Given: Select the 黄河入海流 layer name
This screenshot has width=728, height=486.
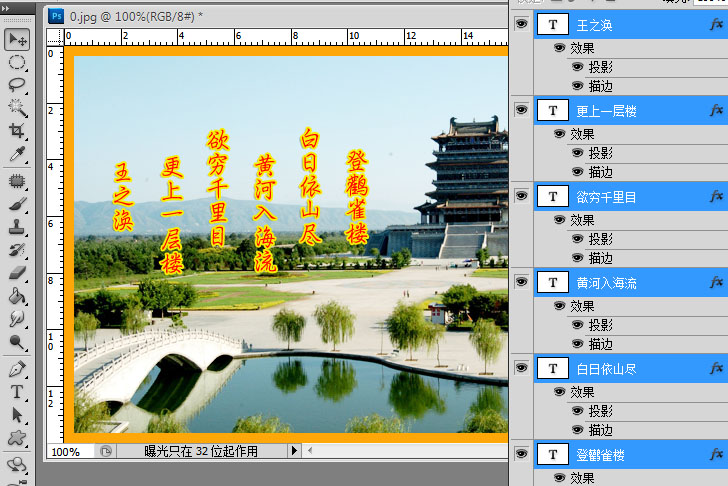Looking at the screenshot, I should click(606, 283).
